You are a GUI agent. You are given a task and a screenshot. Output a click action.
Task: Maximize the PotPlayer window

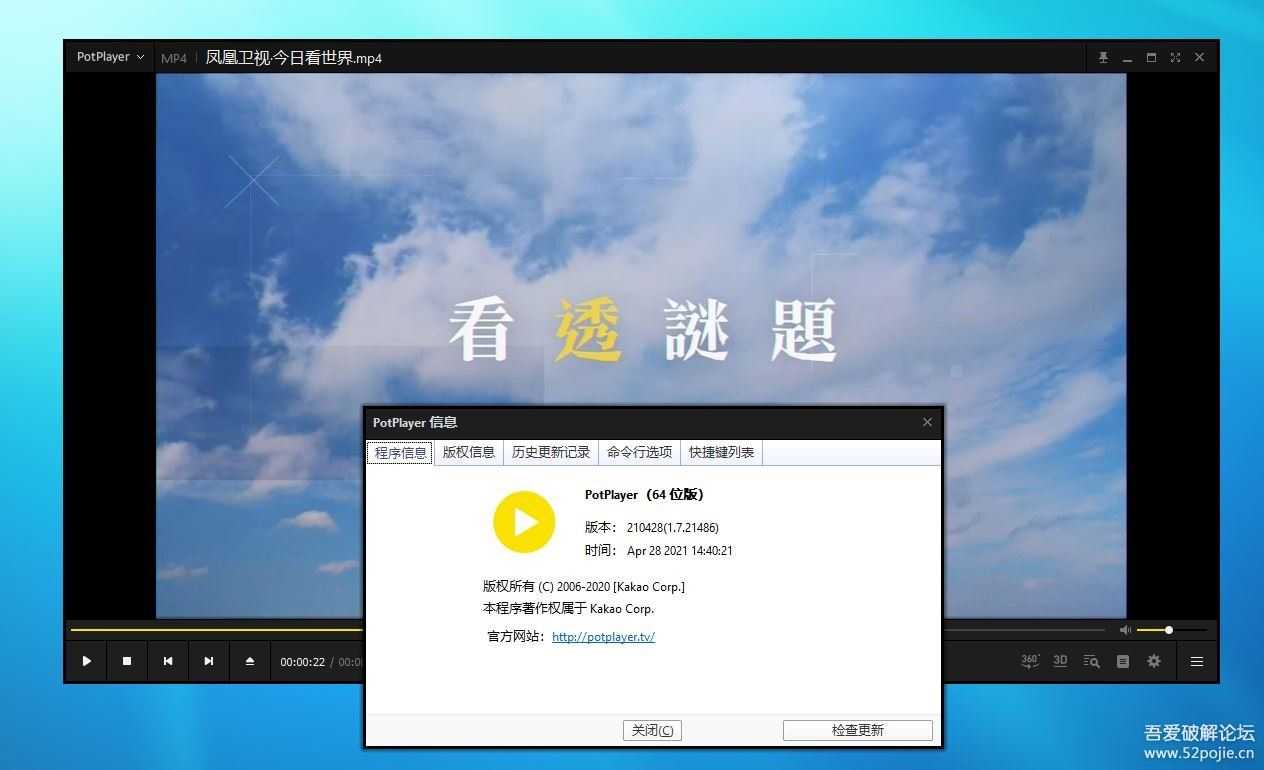coord(1151,58)
